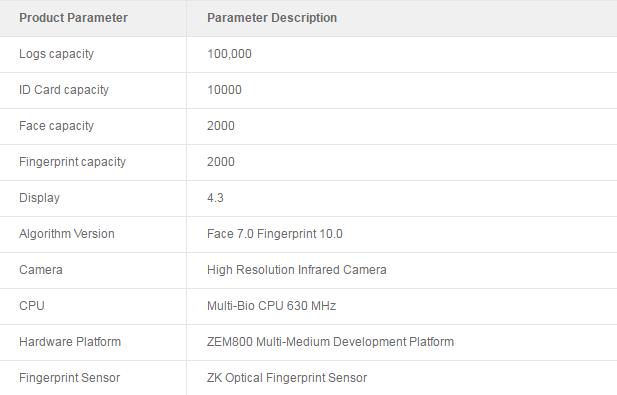Image resolution: width=617 pixels, height=395 pixels.
Task: Click the 100,000 logs capacity value
Action: tap(229, 54)
